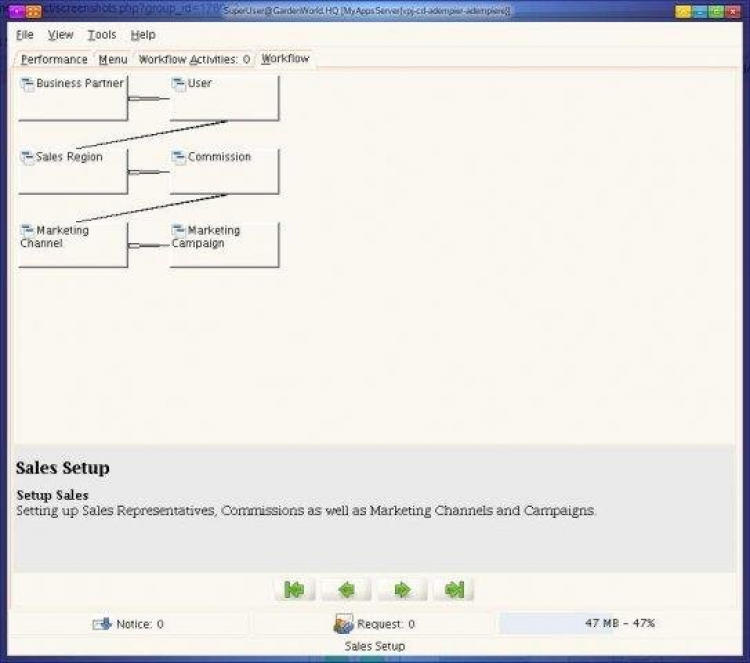Open the File menu
This screenshot has height=663, width=750.
[x=25, y=35]
